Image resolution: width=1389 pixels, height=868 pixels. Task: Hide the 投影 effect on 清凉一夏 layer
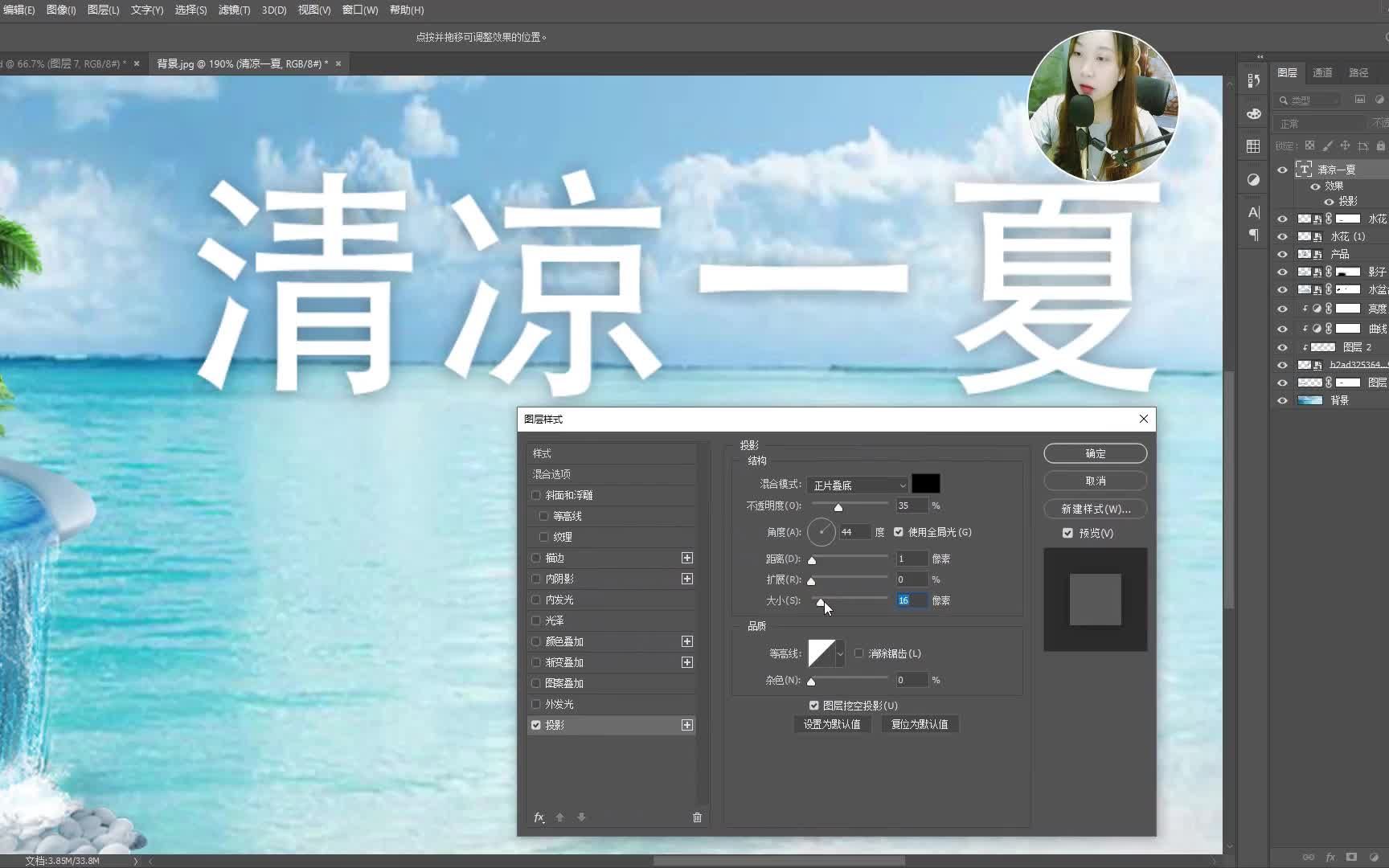pyautogui.click(x=1329, y=202)
